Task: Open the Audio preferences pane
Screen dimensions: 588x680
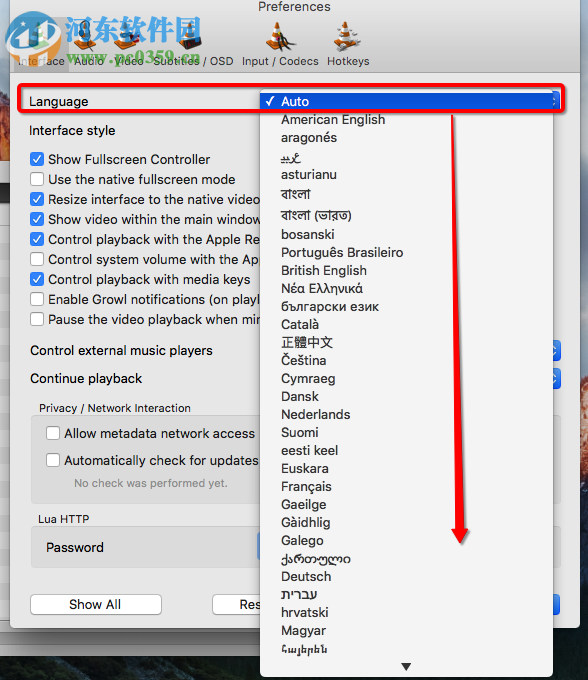Action: coord(88,44)
